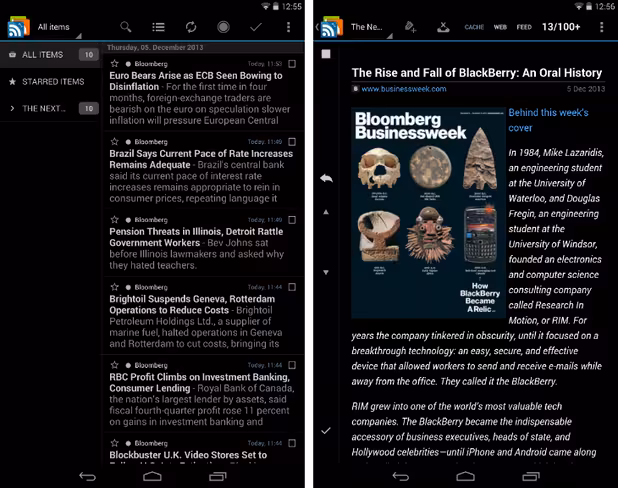This screenshot has width=618, height=488.
Task: Tap the refresh sync icon
Action: [191, 27]
